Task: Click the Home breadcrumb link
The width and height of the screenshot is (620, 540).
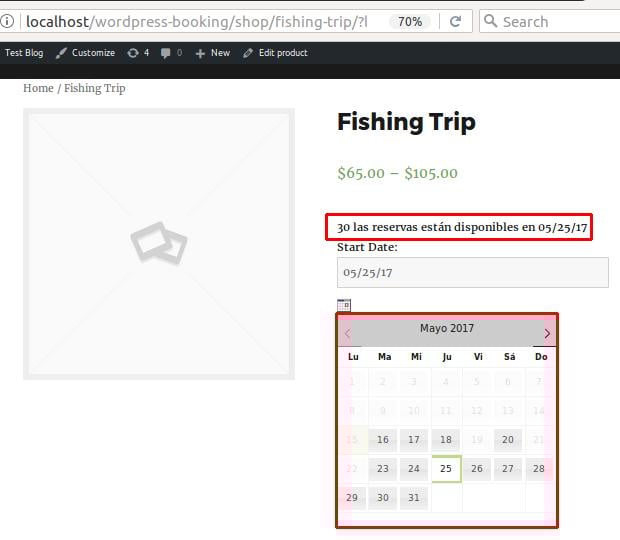Action: click(x=38, y=88)
